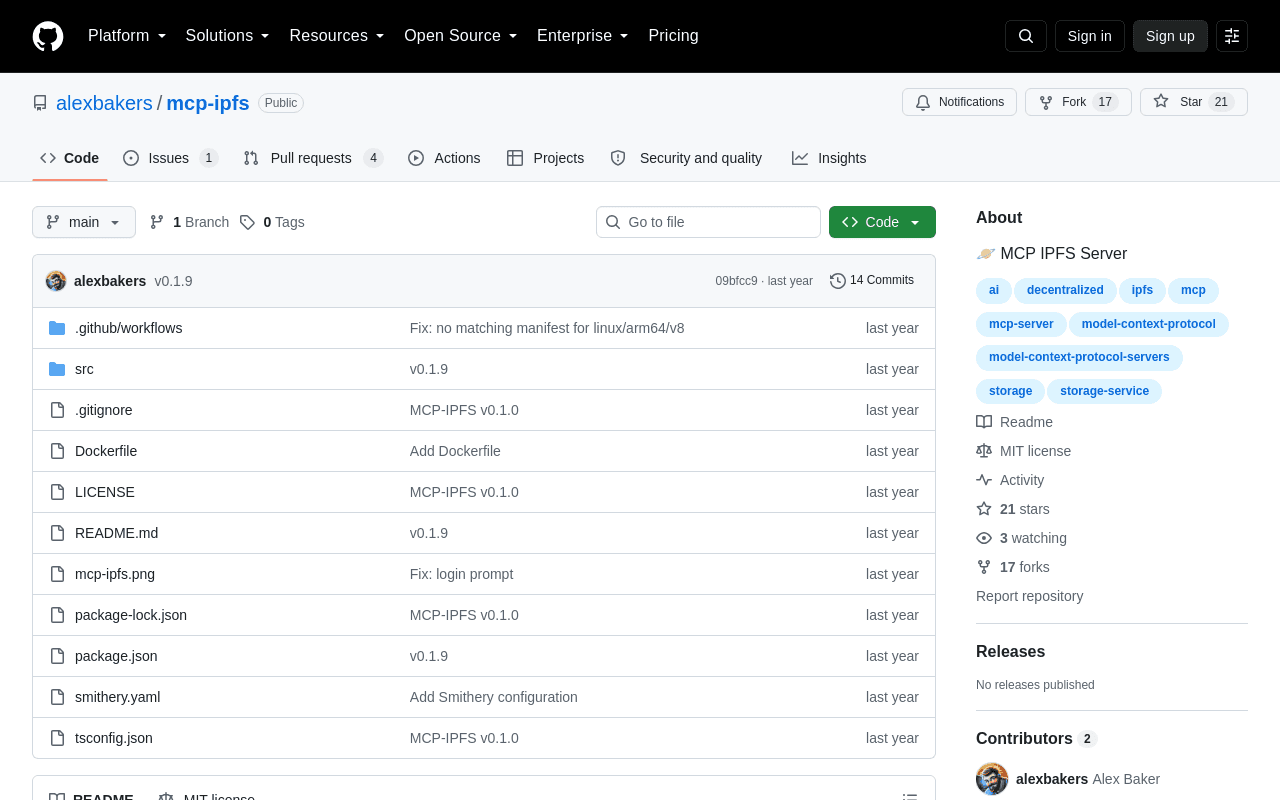Click alexbakers contributor avatar
Screen dimensions: 1280x800
[x=992, y=779]
